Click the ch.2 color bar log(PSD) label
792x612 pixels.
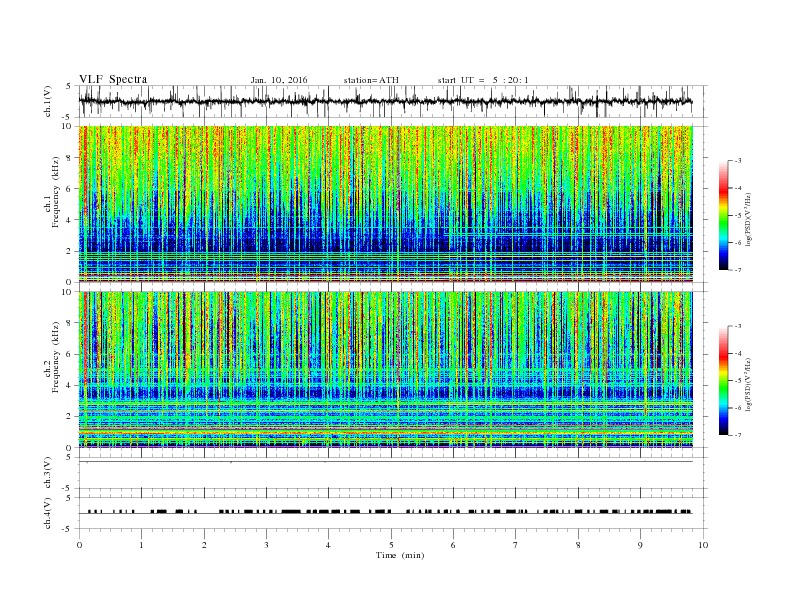tap(748, 384)
